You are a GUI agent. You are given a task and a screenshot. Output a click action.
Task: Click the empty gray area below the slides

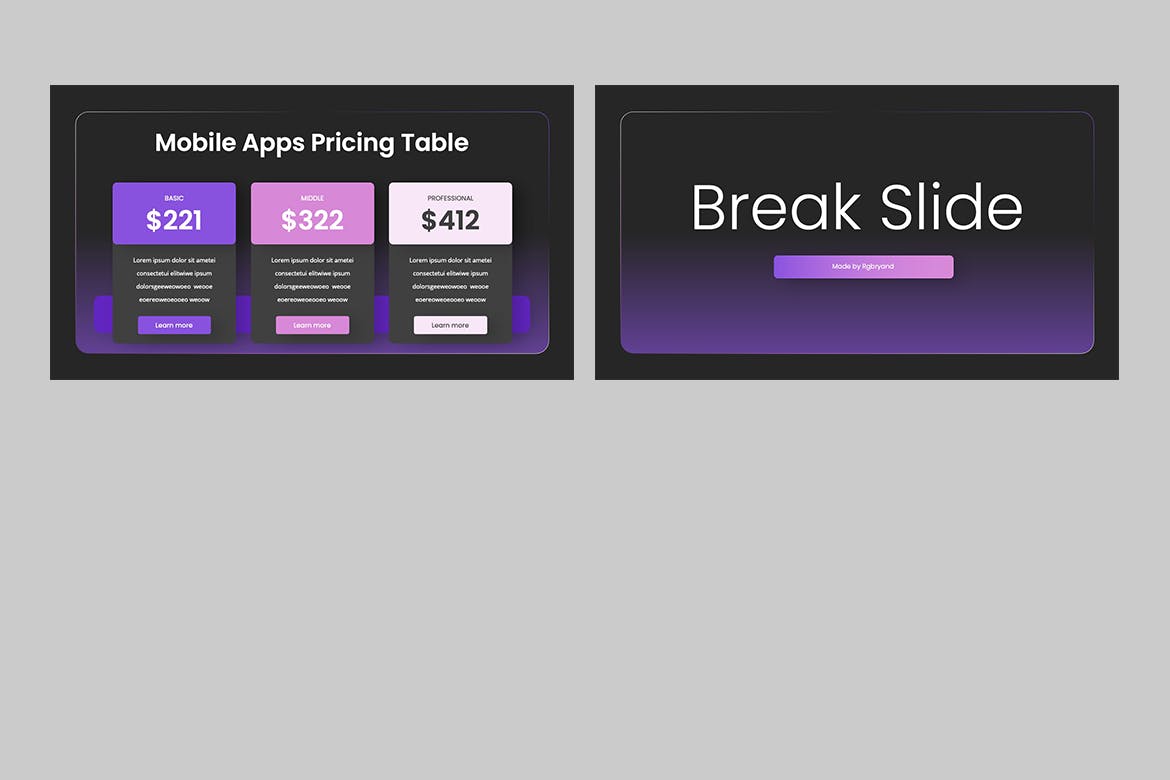[x=585, y=580]
